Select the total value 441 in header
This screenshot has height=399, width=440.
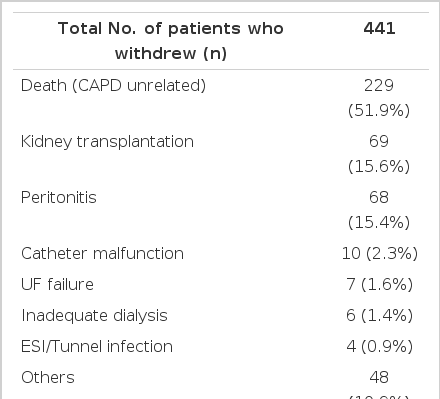pyautogui.click(x=379, y=28)
